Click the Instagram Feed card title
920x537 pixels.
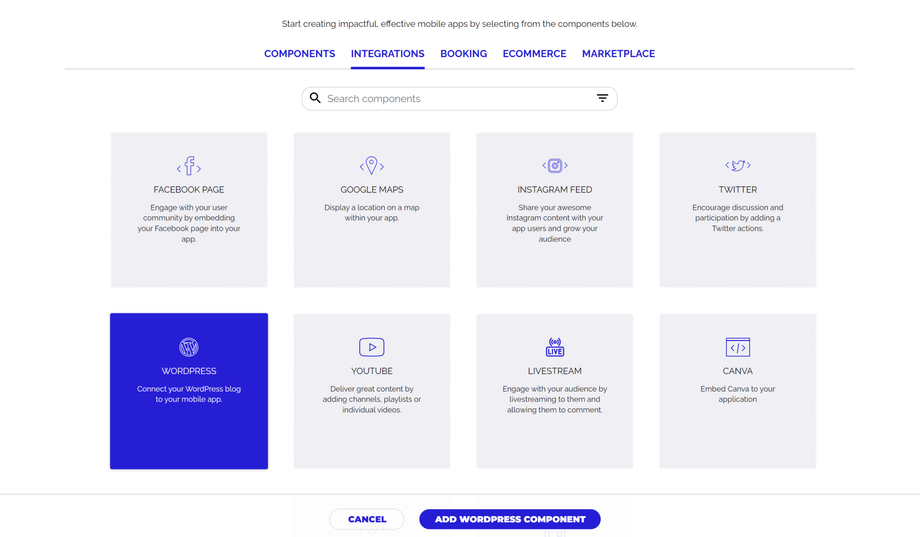(554, 190)
